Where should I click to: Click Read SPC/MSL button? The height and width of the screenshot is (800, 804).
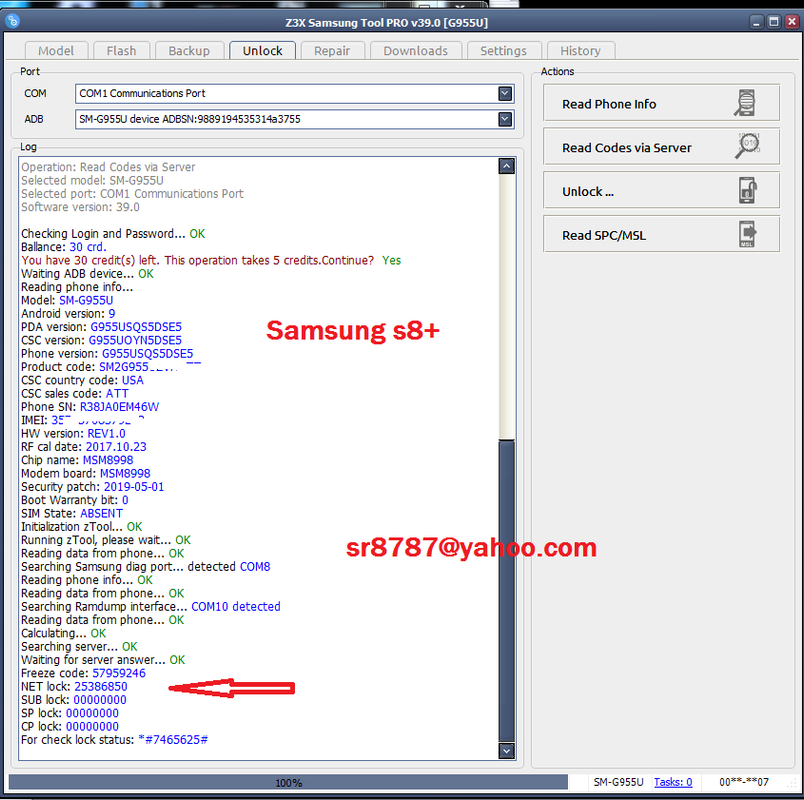point(661,235)
